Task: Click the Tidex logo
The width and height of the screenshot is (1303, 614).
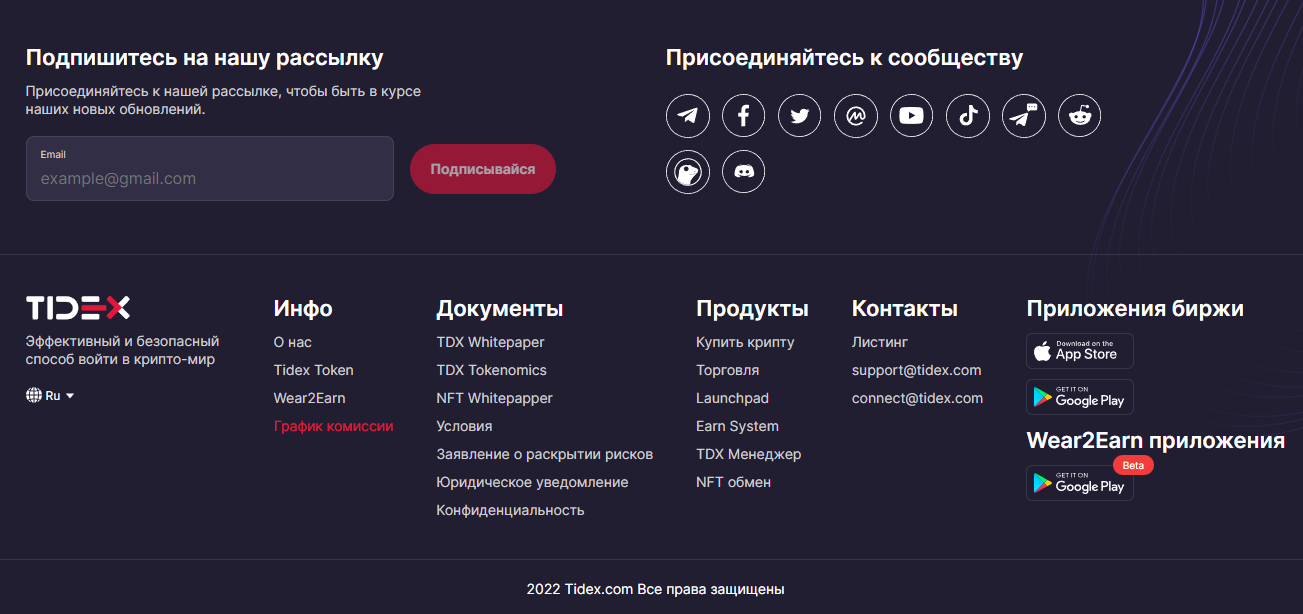Action: click(78, 306)
